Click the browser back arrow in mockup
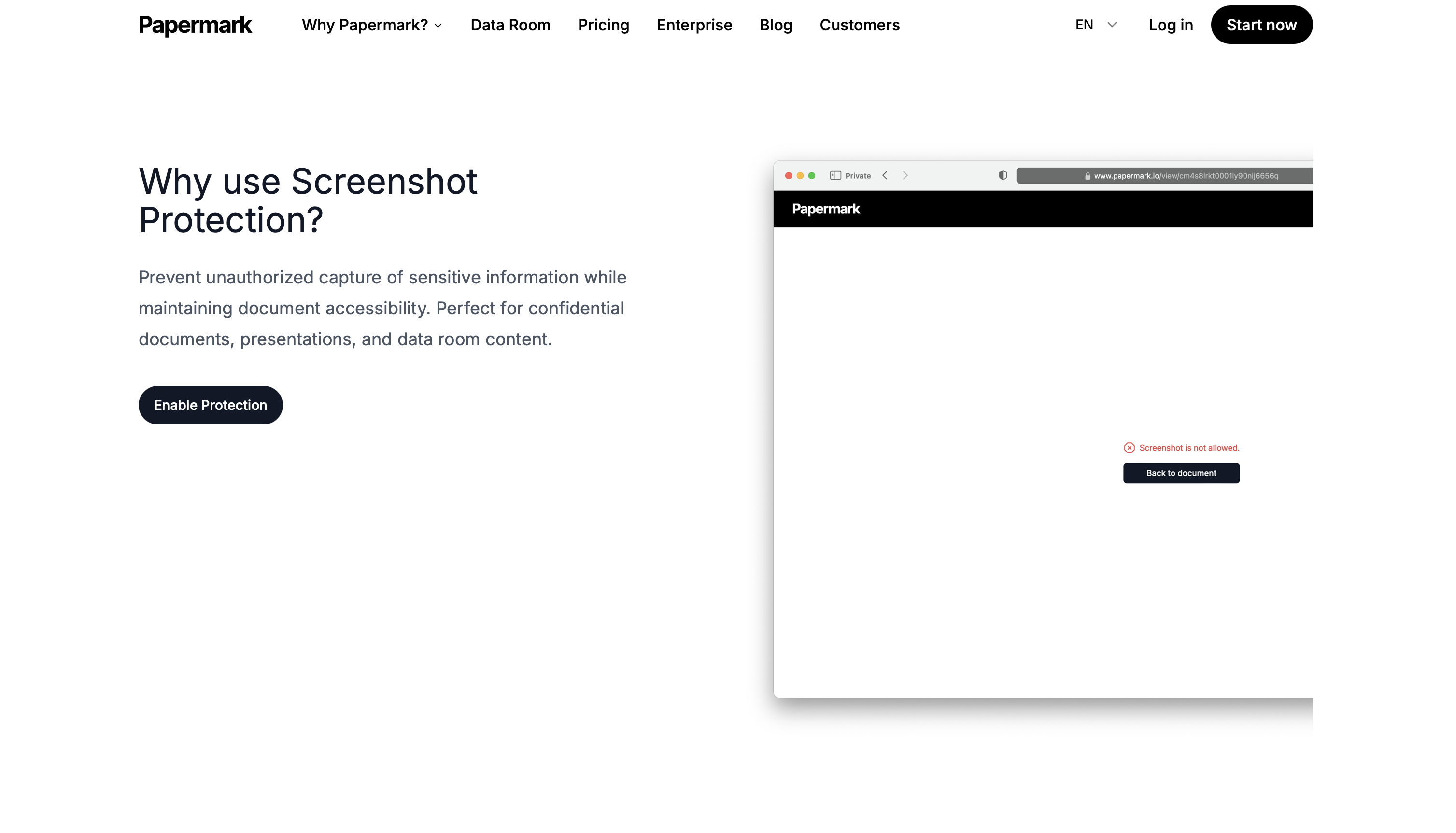1456x833 pixels. (885, 176)
